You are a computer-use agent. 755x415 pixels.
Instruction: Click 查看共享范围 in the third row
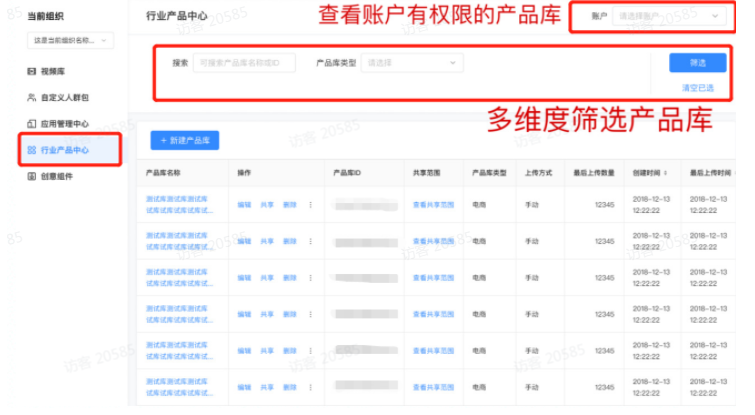(x=433, y=278)
